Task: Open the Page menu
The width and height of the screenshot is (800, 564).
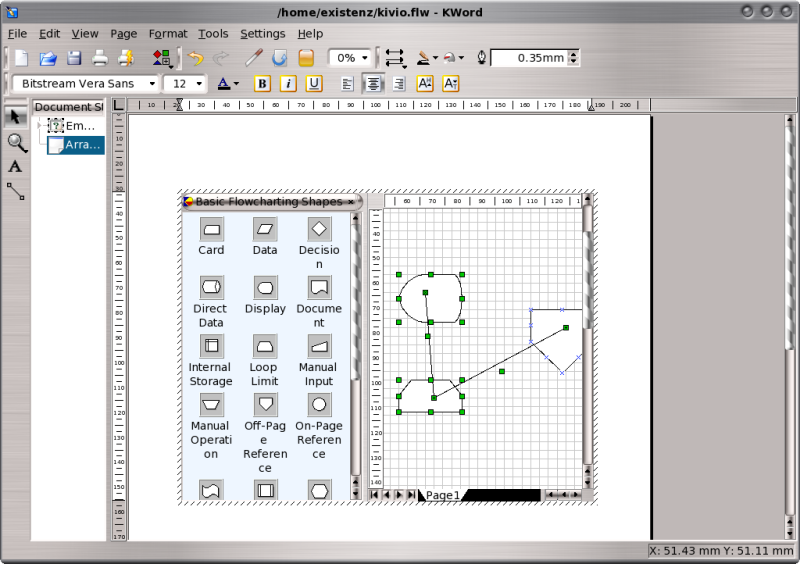Action: [x=123, y=34]
